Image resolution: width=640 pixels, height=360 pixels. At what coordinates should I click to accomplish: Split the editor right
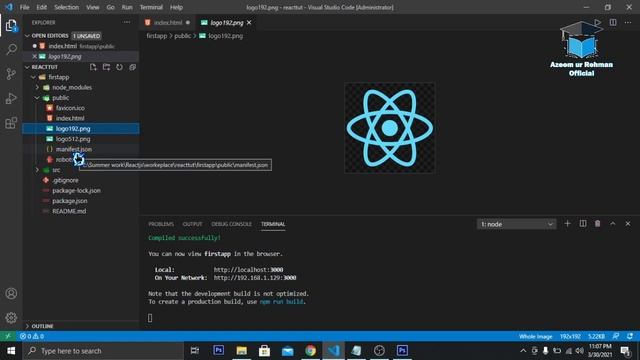[x=613, y=22]
